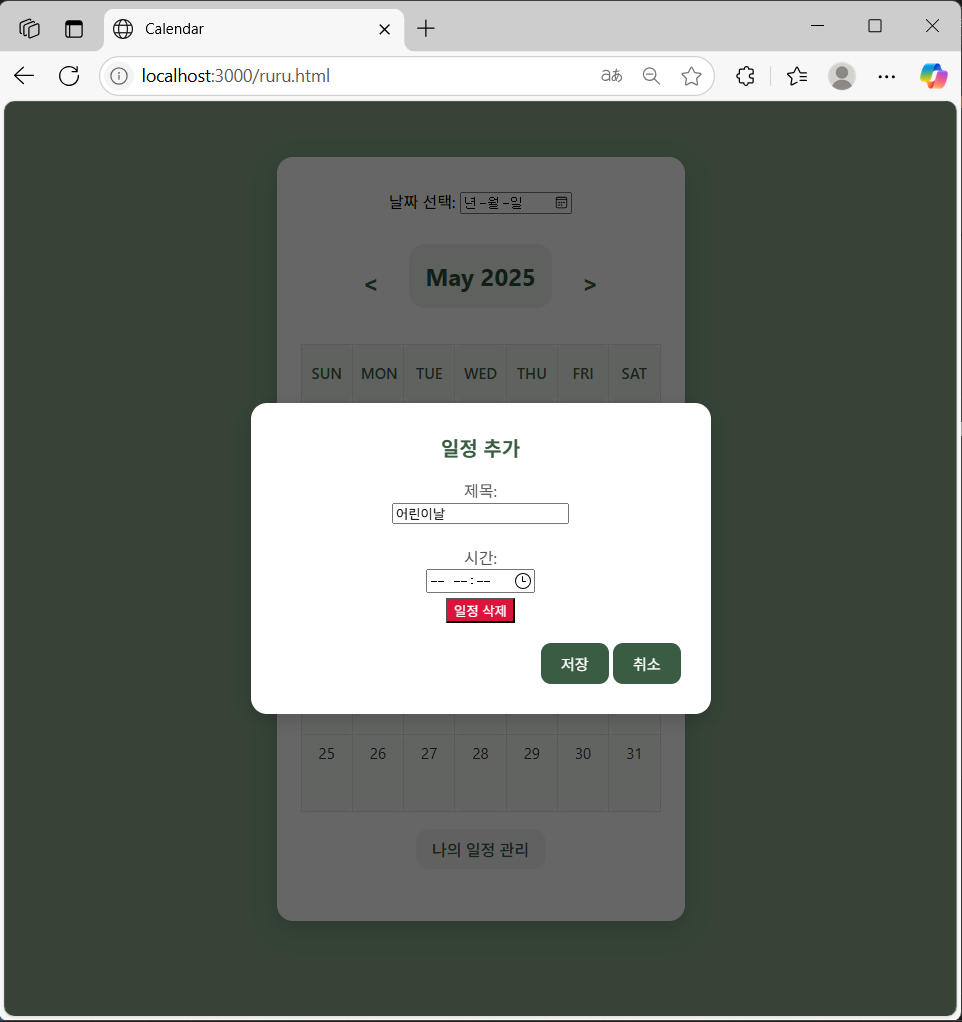The height and width of the screenshot is (1022, 962).
Task: Open the user profile avatar
Action: point(841,76)
